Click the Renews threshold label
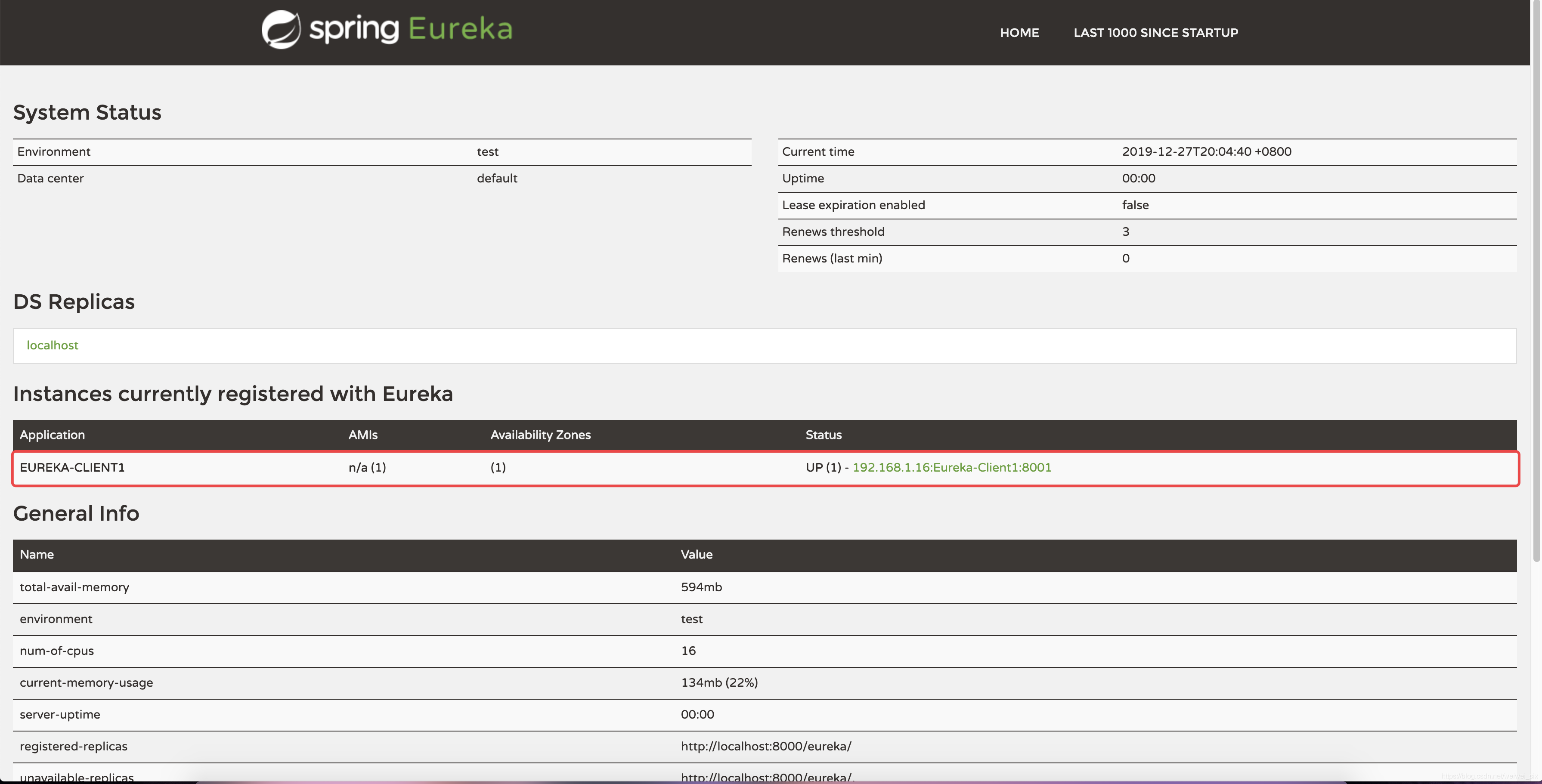This screenshot has height=784, width=1542. tap(833, 231)
